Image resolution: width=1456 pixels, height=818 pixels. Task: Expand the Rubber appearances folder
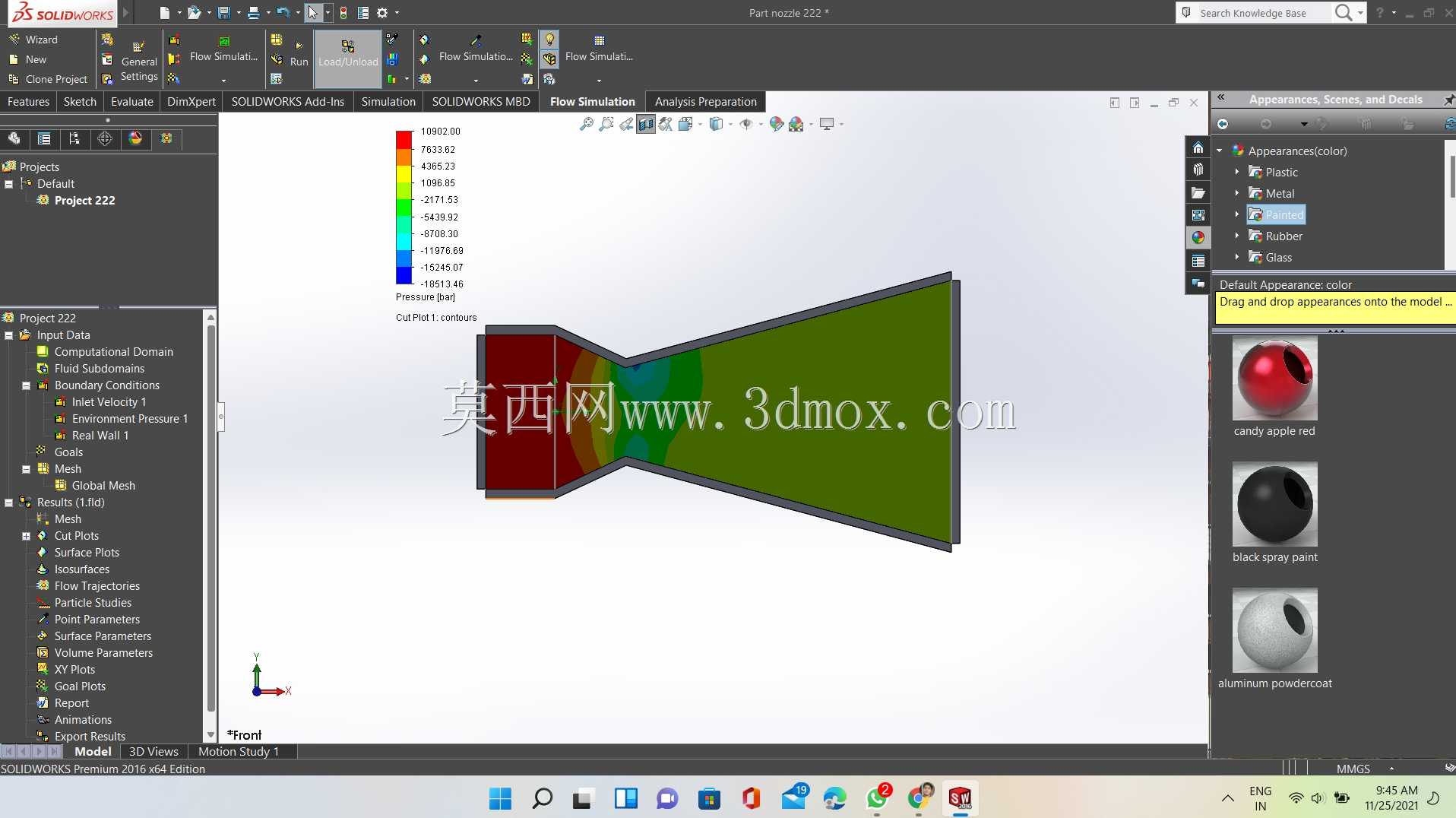click(x=1236, y=236)
